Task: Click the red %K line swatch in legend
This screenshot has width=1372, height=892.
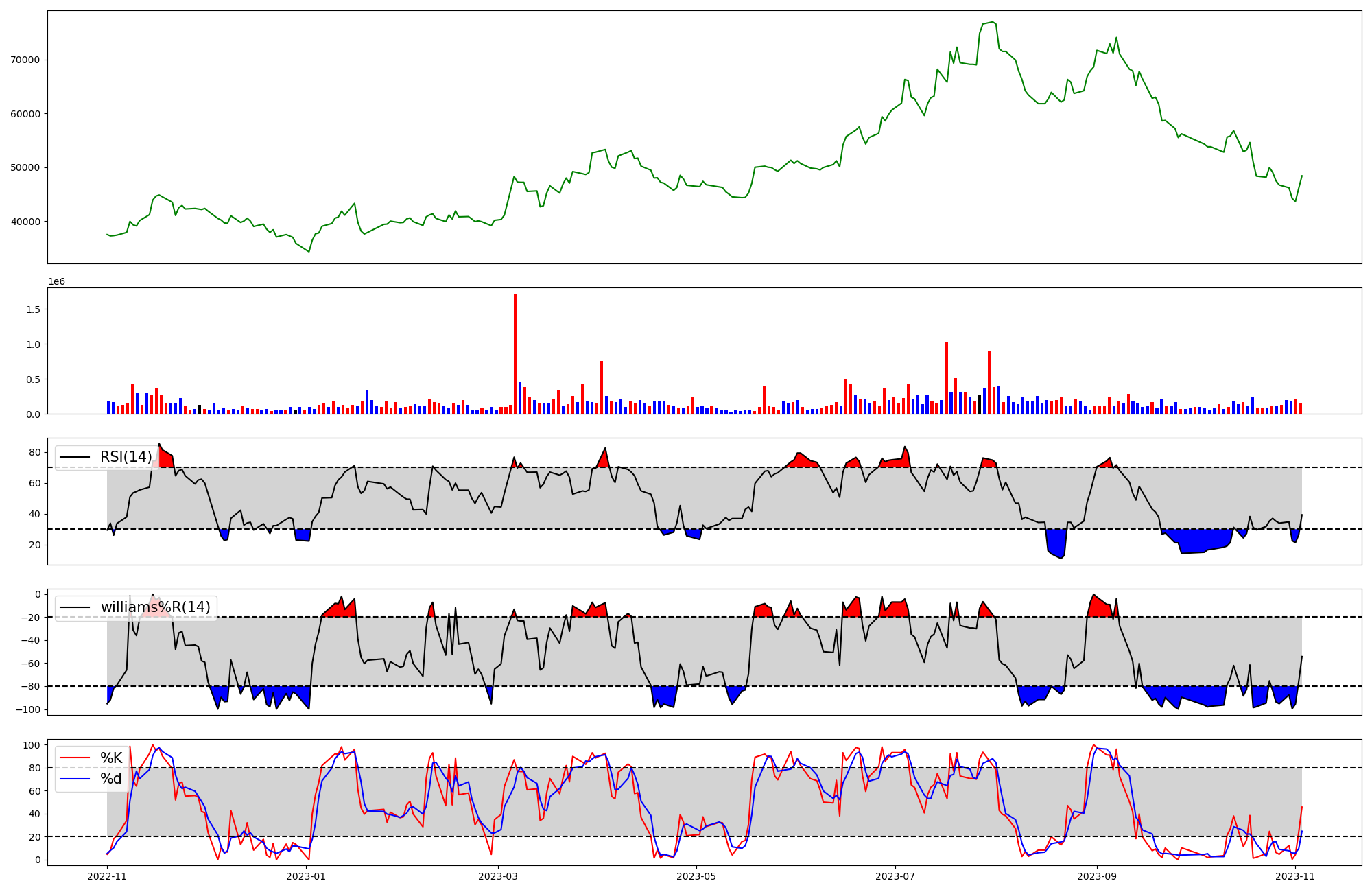Action: (75, 758)
